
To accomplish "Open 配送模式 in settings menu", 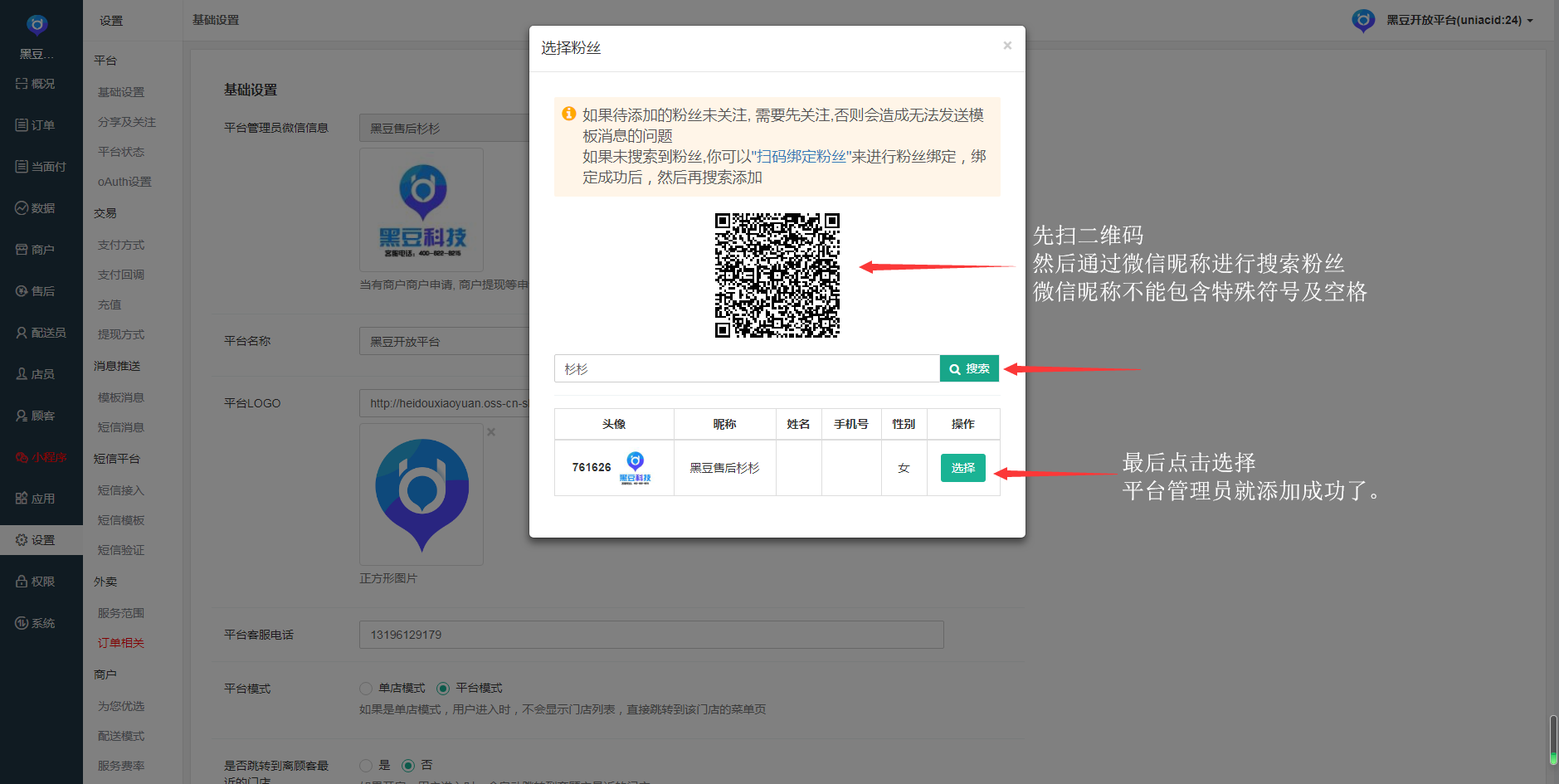I will [121, 736].
